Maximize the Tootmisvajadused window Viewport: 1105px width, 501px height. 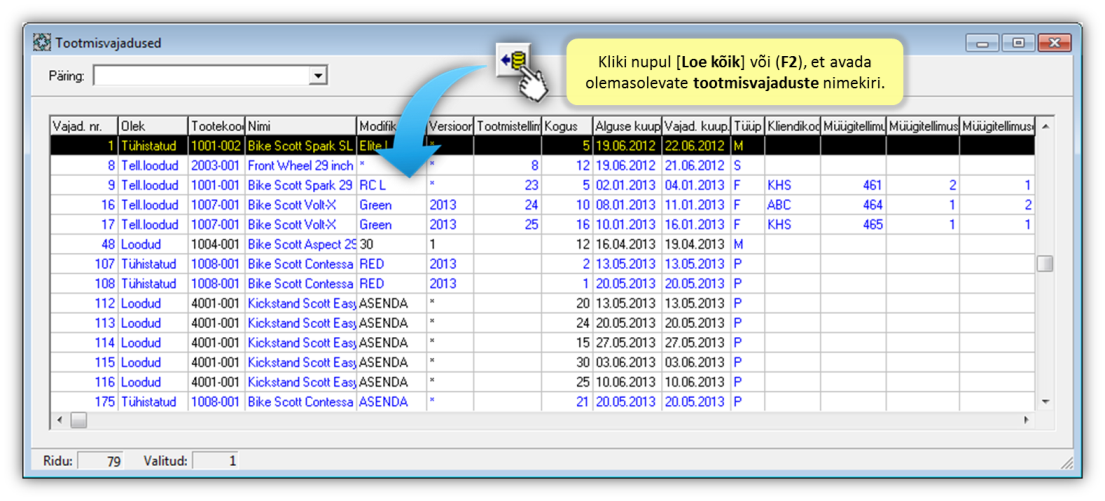point(1018,44)
